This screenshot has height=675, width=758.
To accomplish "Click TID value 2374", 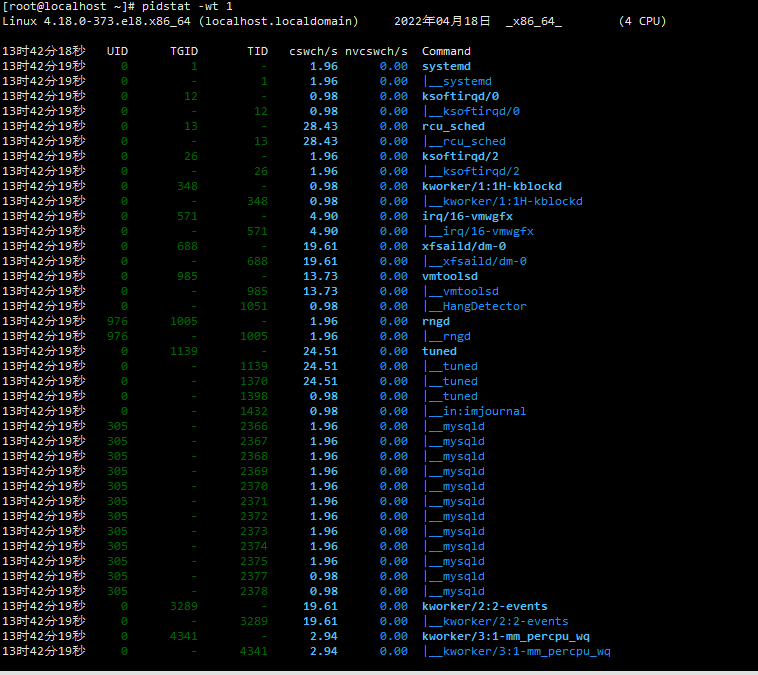I will point(254,546).
